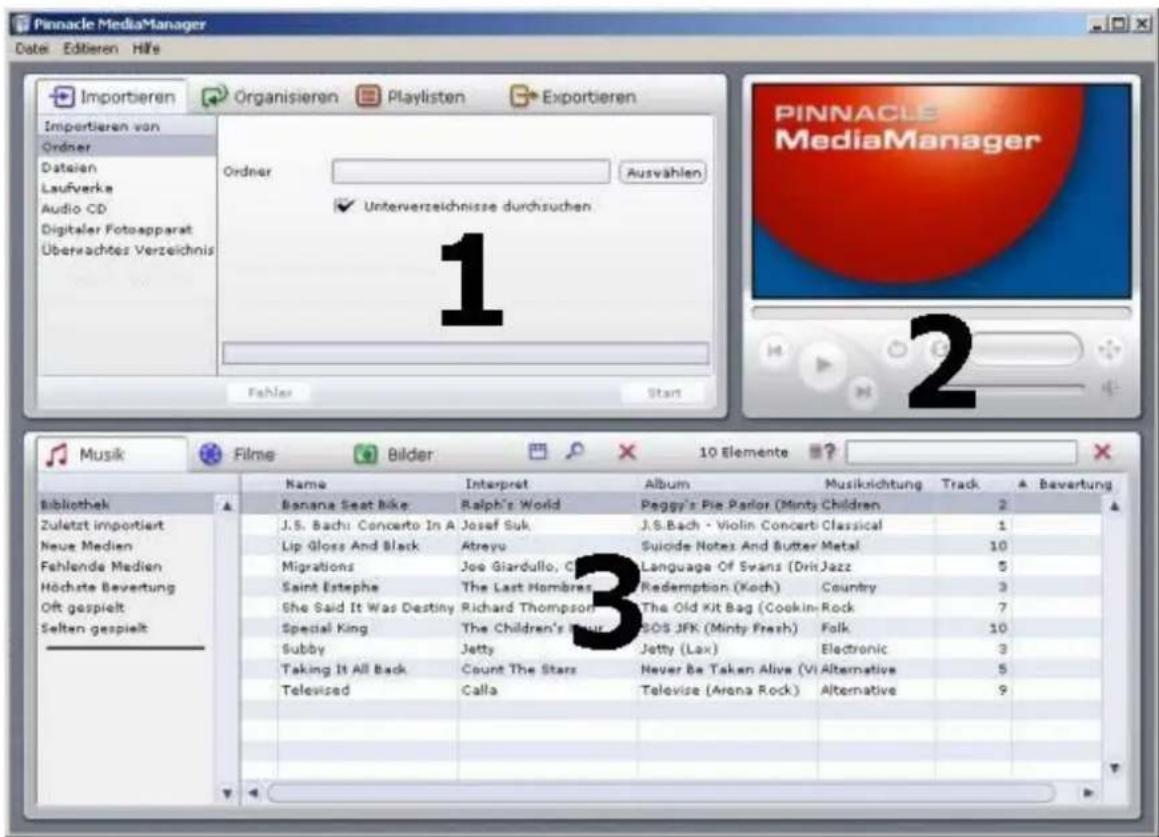This screenshot has height=837, width=1159.
Task: Click the Auswählen button
Action: tap(663, 173)
